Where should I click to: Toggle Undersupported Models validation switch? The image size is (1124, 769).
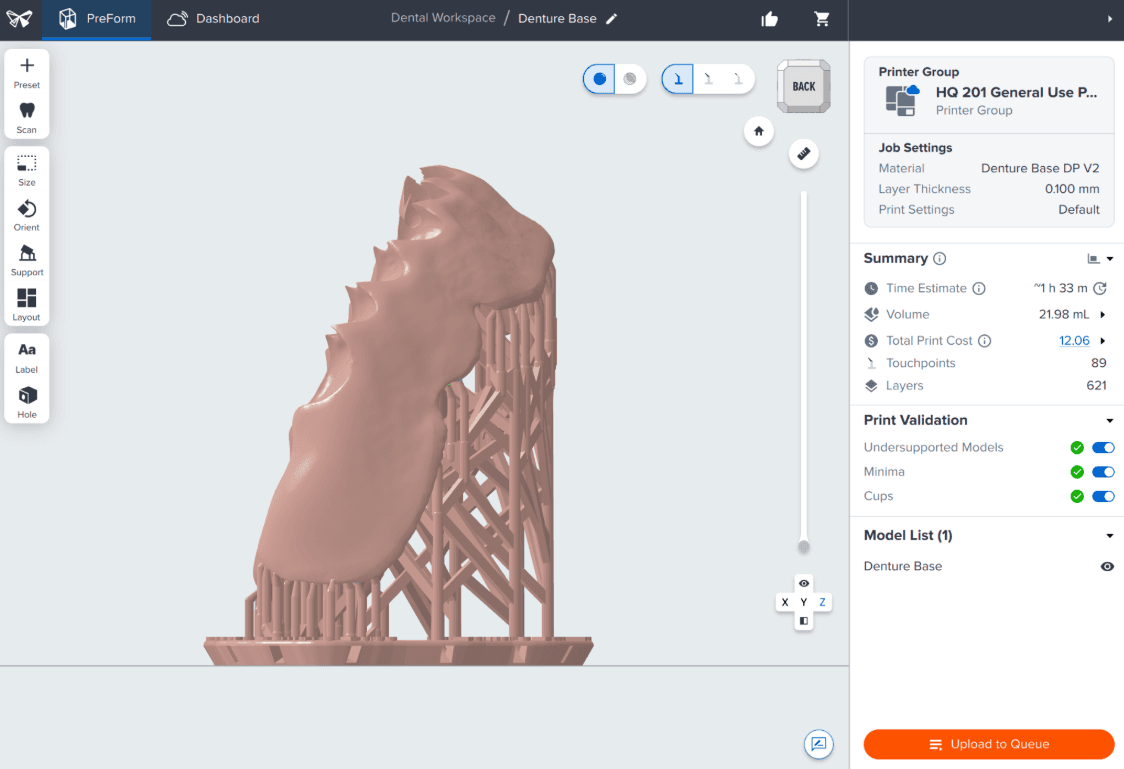[x=1102, y=448]
